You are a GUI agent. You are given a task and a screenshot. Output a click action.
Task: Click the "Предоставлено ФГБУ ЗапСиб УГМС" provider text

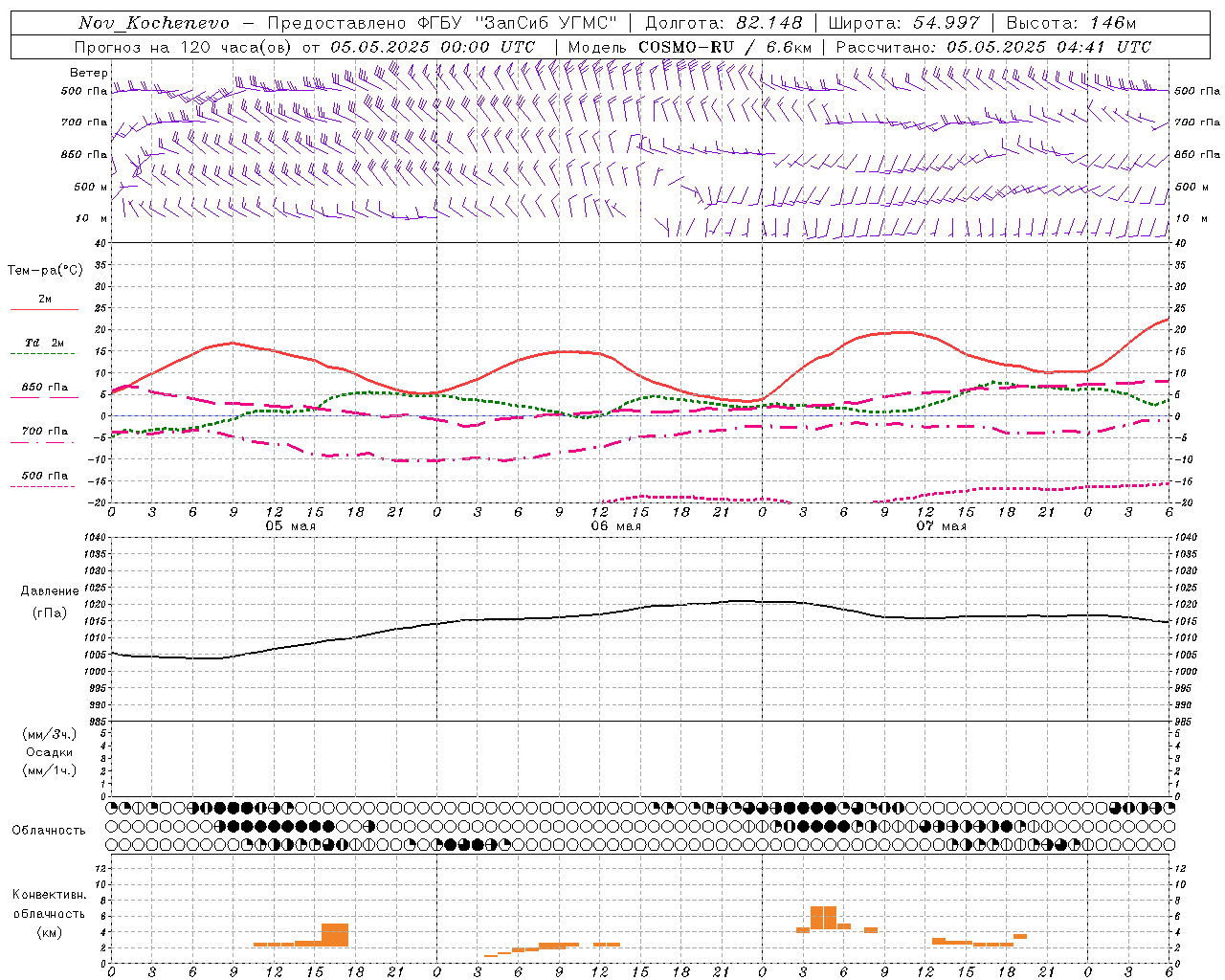coord(442,23)
